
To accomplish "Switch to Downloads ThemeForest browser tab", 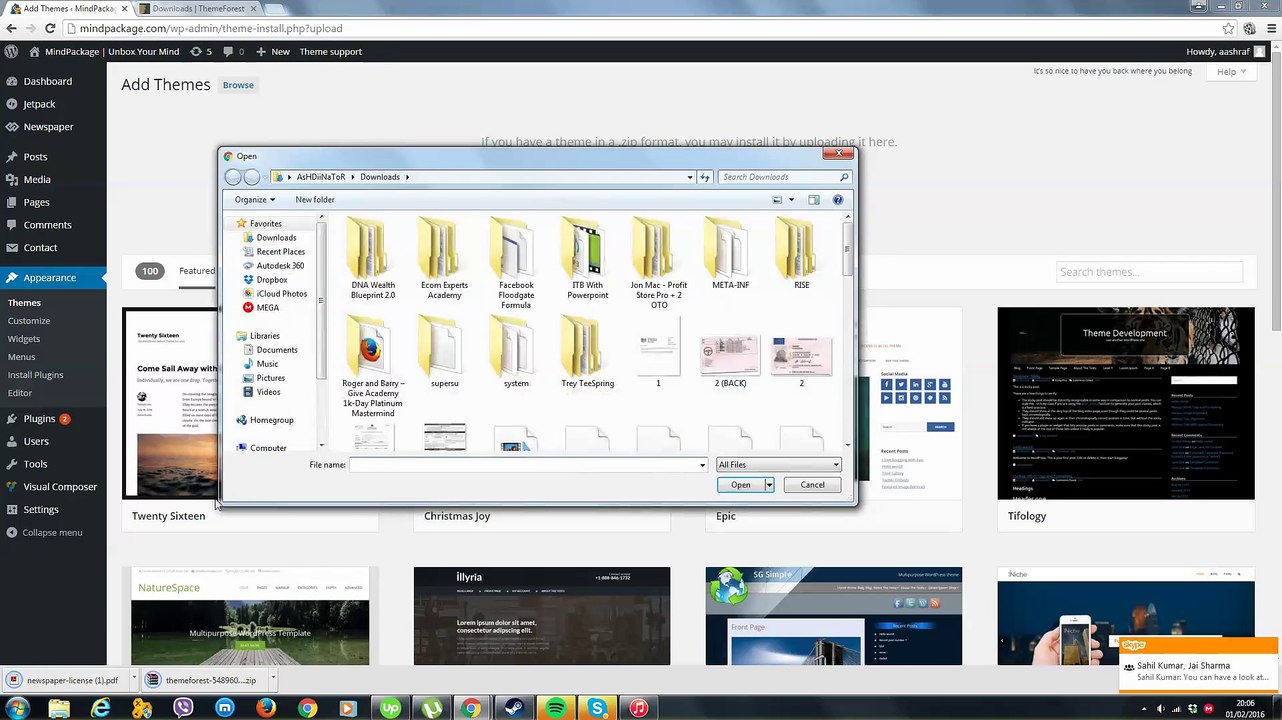I will (197, 9).
